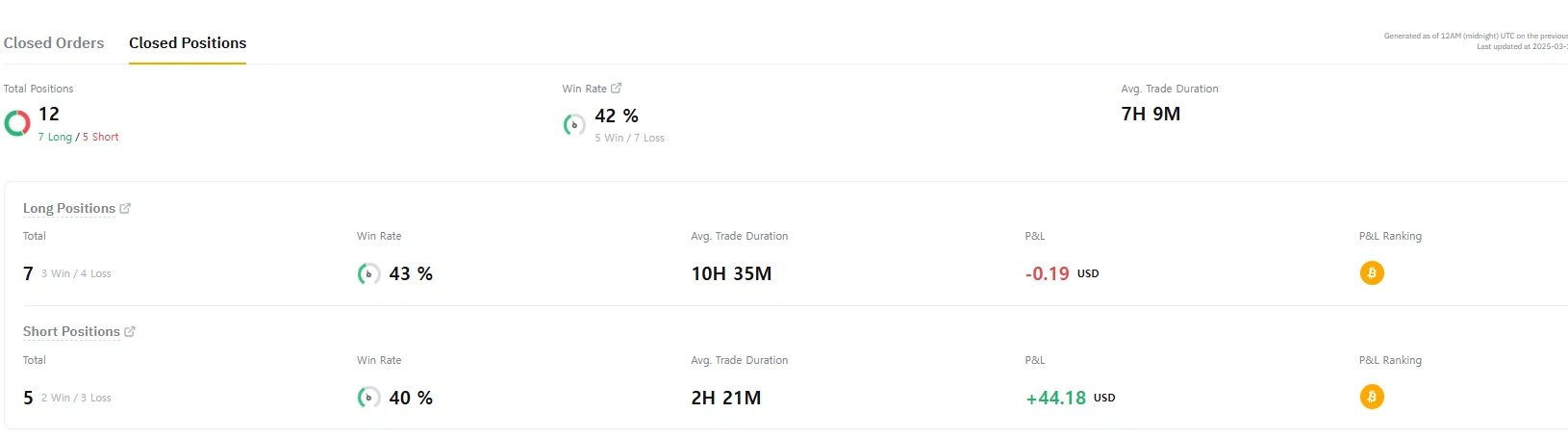Viewport: 1568px width, 439px height.
Task: Click the 5 Win / 7 Loss summary text
Action: [629, 139]
